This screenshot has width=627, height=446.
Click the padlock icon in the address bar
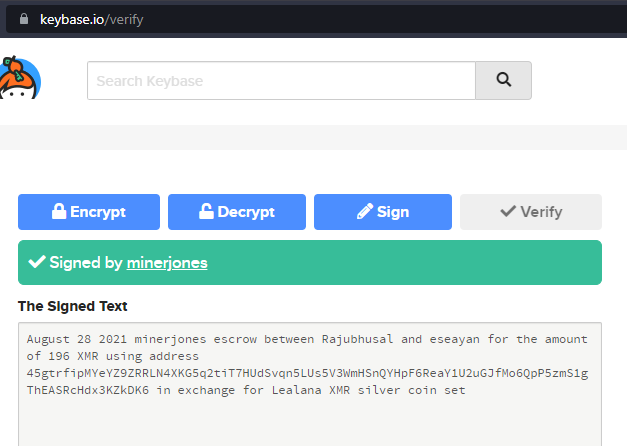(24, 19)
